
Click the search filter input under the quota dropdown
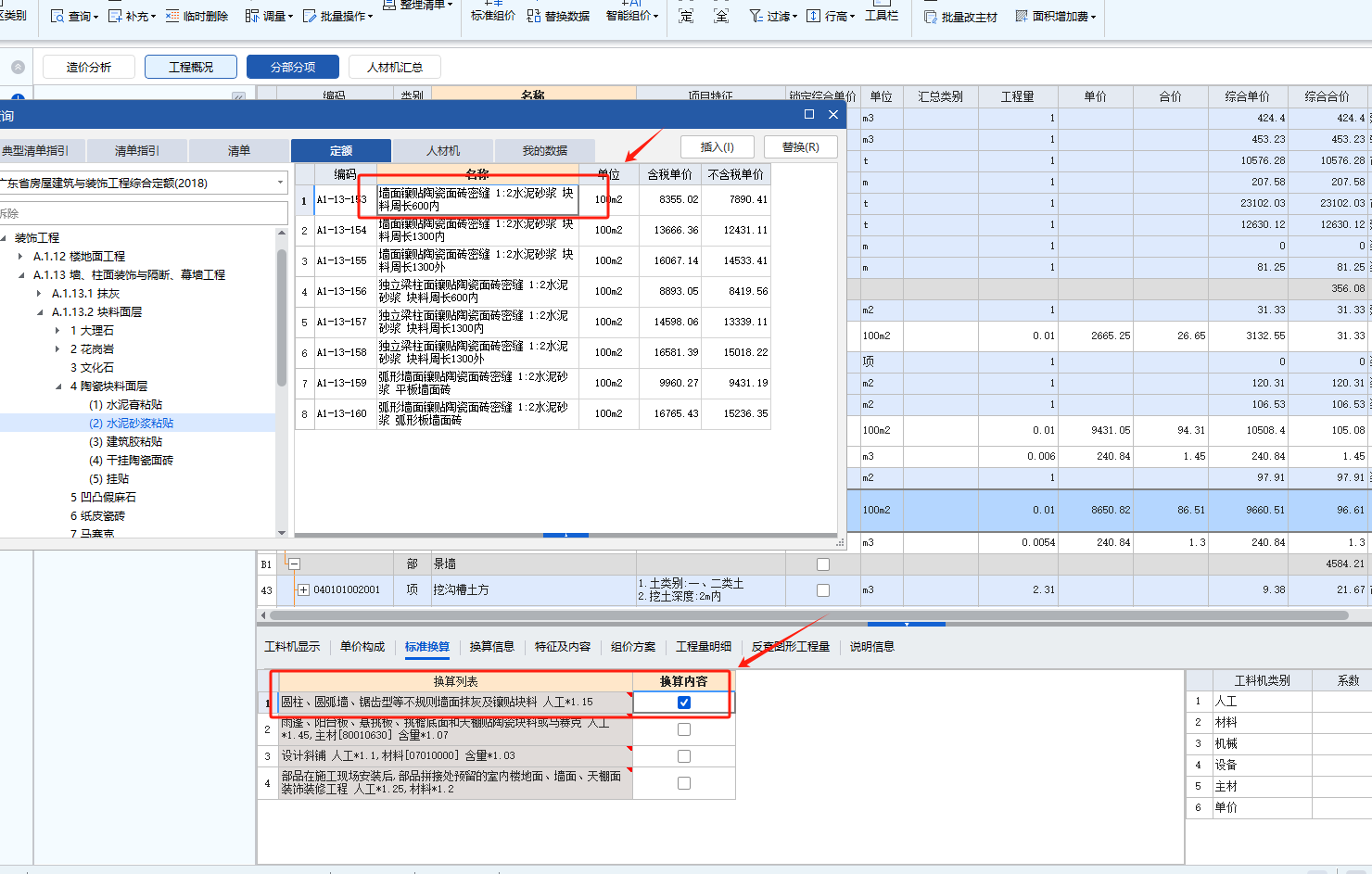click(x=144, y=213)
